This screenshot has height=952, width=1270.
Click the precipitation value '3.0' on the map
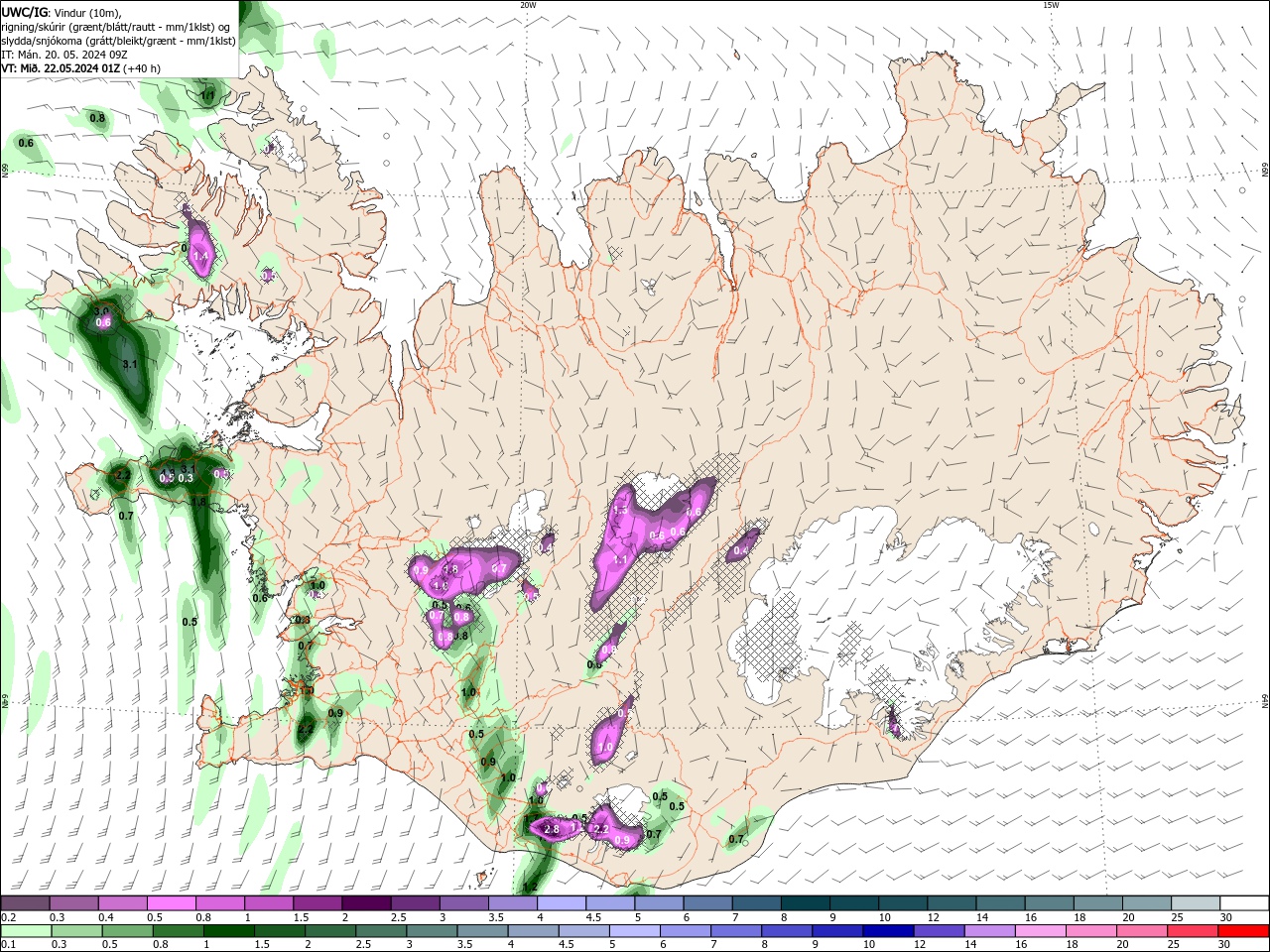tap(101, 311)
